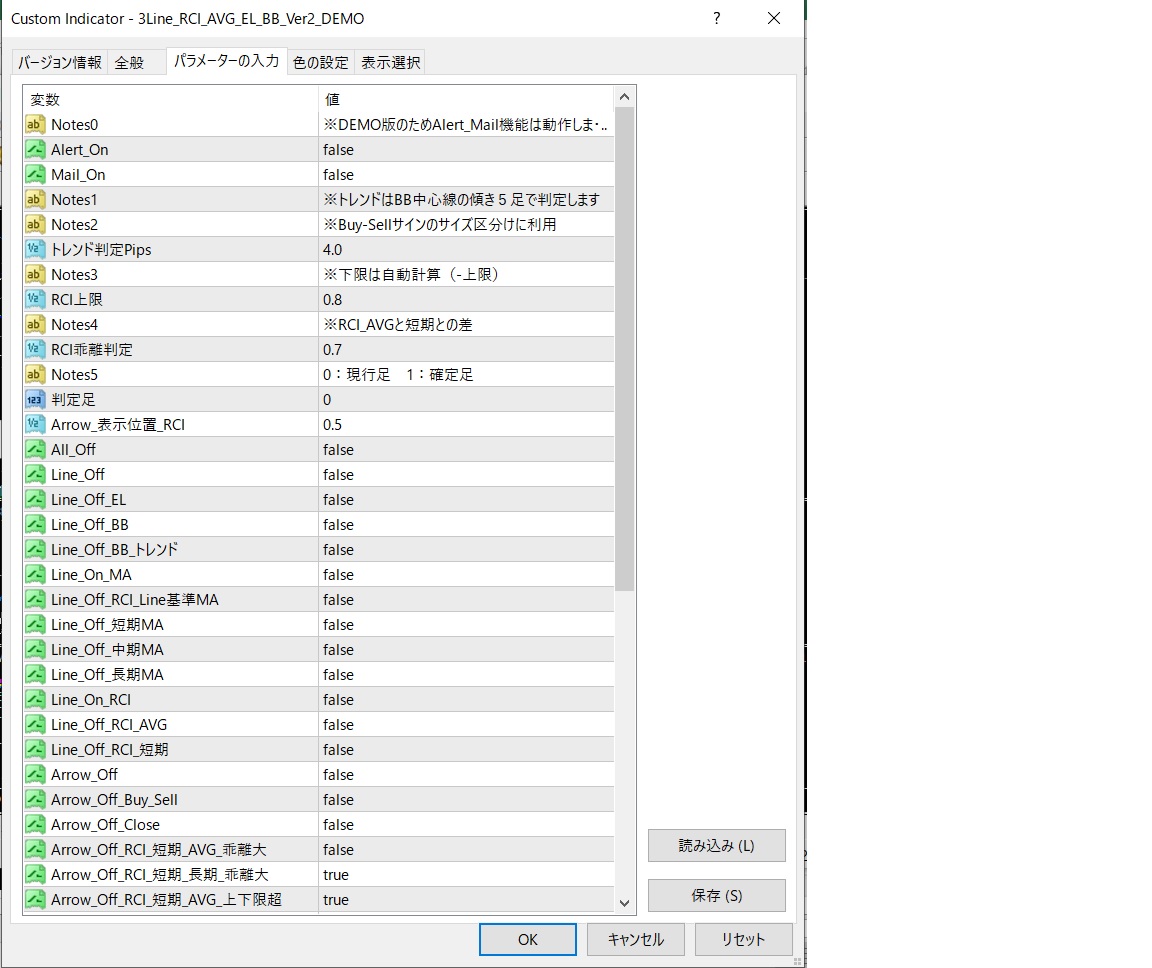The height and width of the screenshot is (968, 1152).
Task: Select the Line_Off_短期MA row name
Action: [107, 624]
